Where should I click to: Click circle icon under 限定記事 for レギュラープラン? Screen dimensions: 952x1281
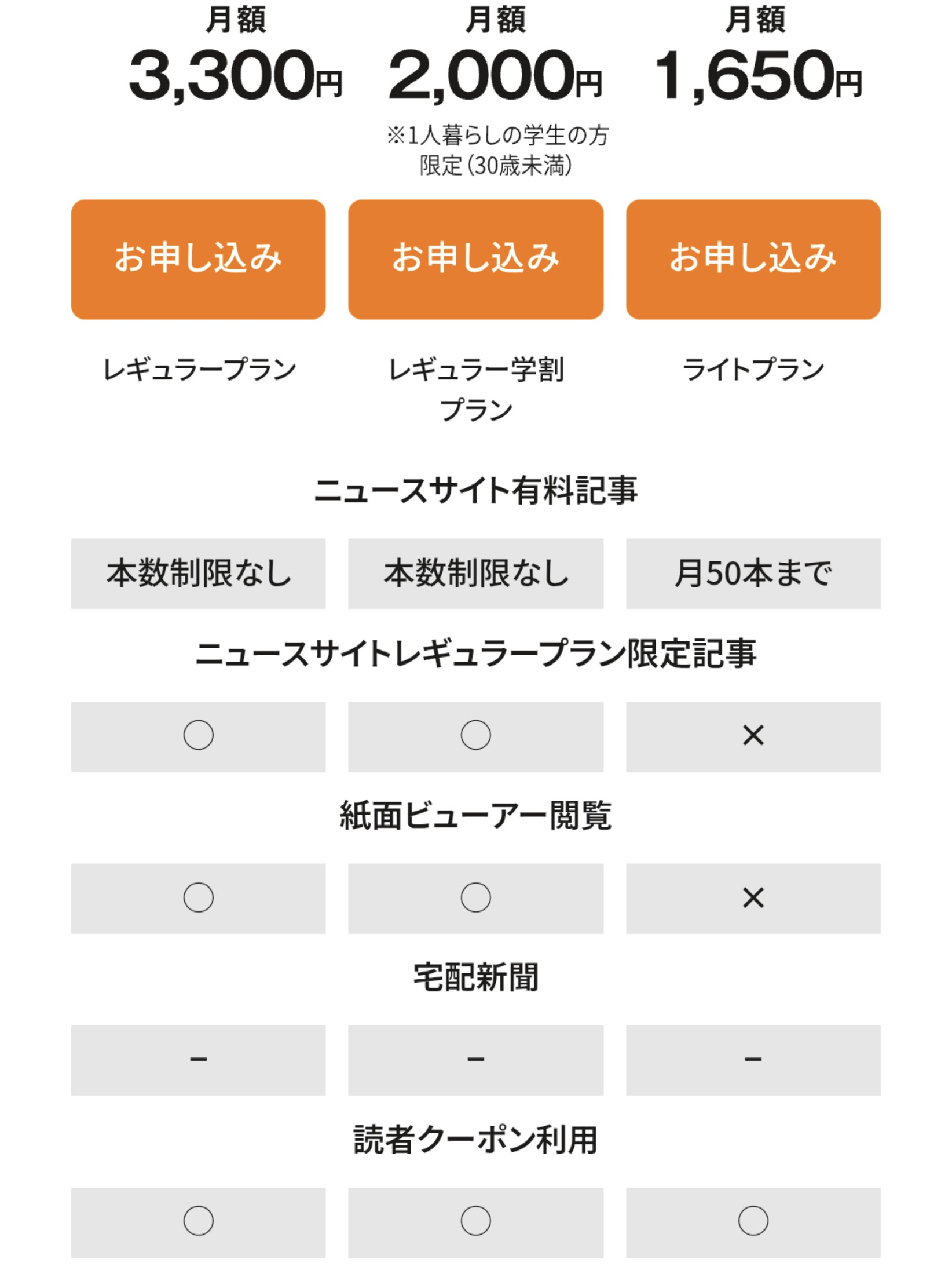(x=198, y=735)
